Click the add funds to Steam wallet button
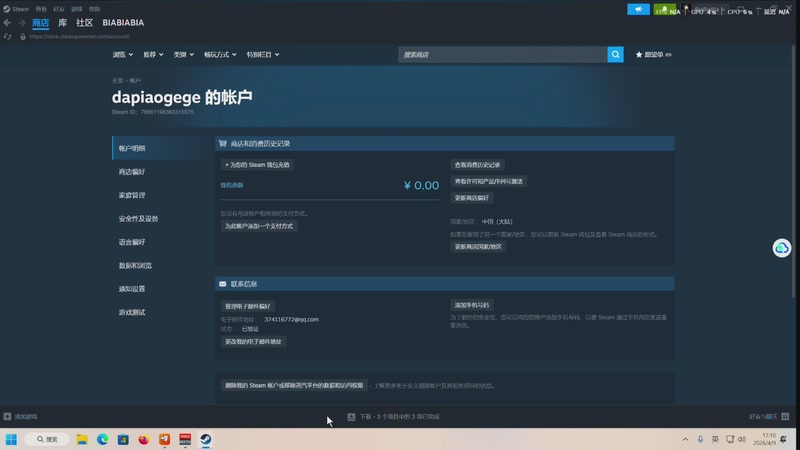This screenshot has height=450, width=800. coord(257,165)
